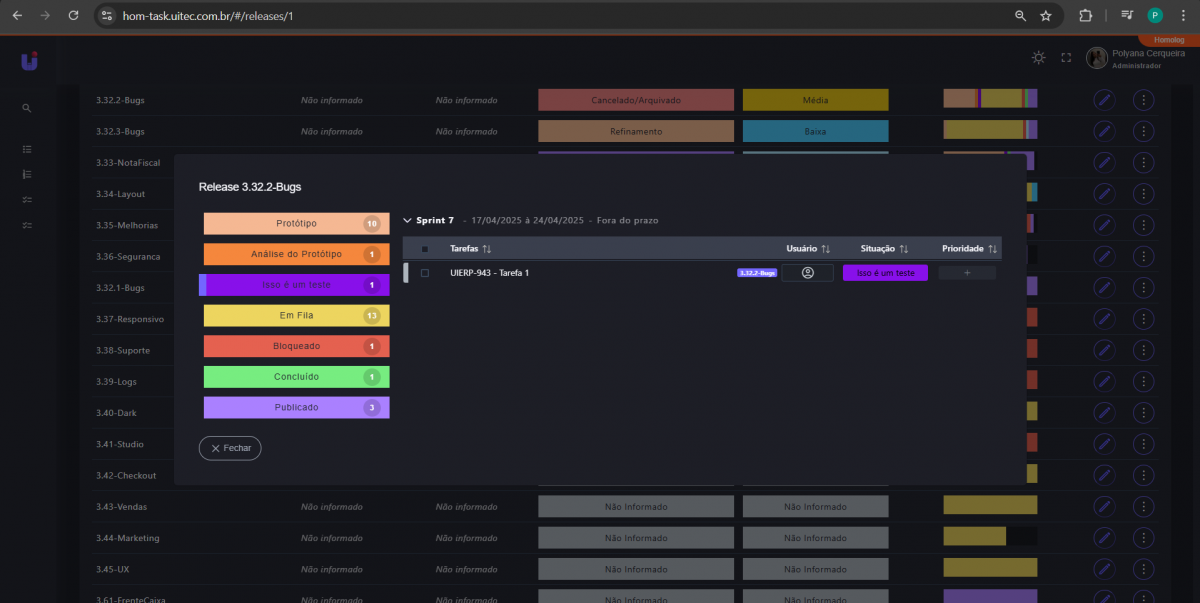Open three-dot menu for 3.32.3-Bugs row

[1144, 131]
